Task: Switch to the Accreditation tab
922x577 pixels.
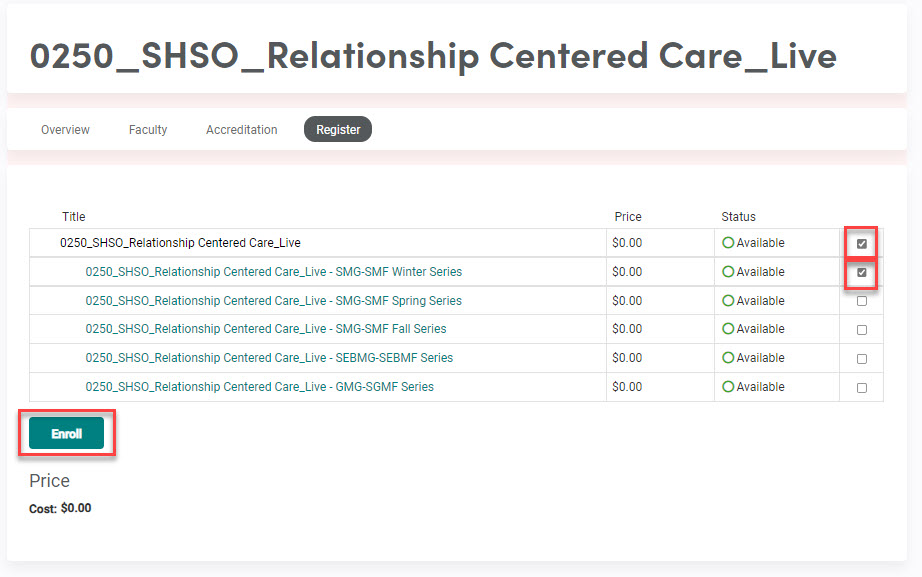Action: 241,129
